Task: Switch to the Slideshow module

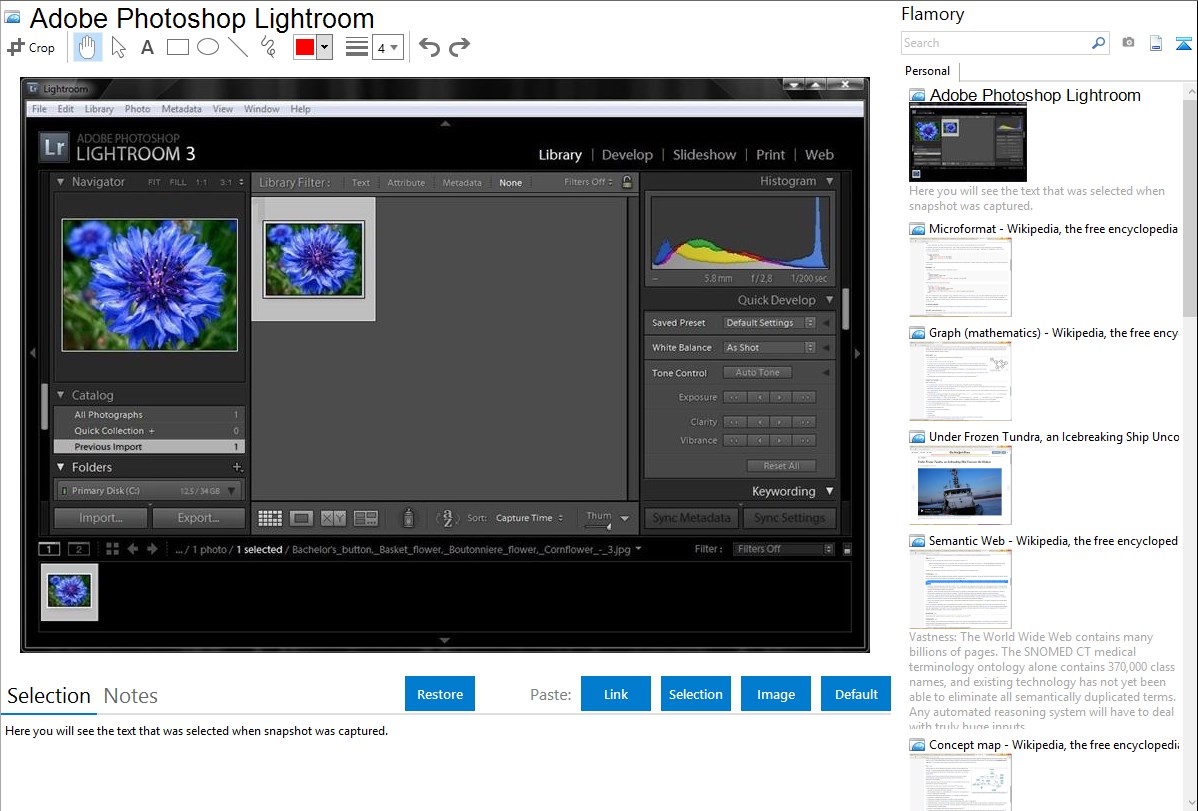Action: (704, 154)
